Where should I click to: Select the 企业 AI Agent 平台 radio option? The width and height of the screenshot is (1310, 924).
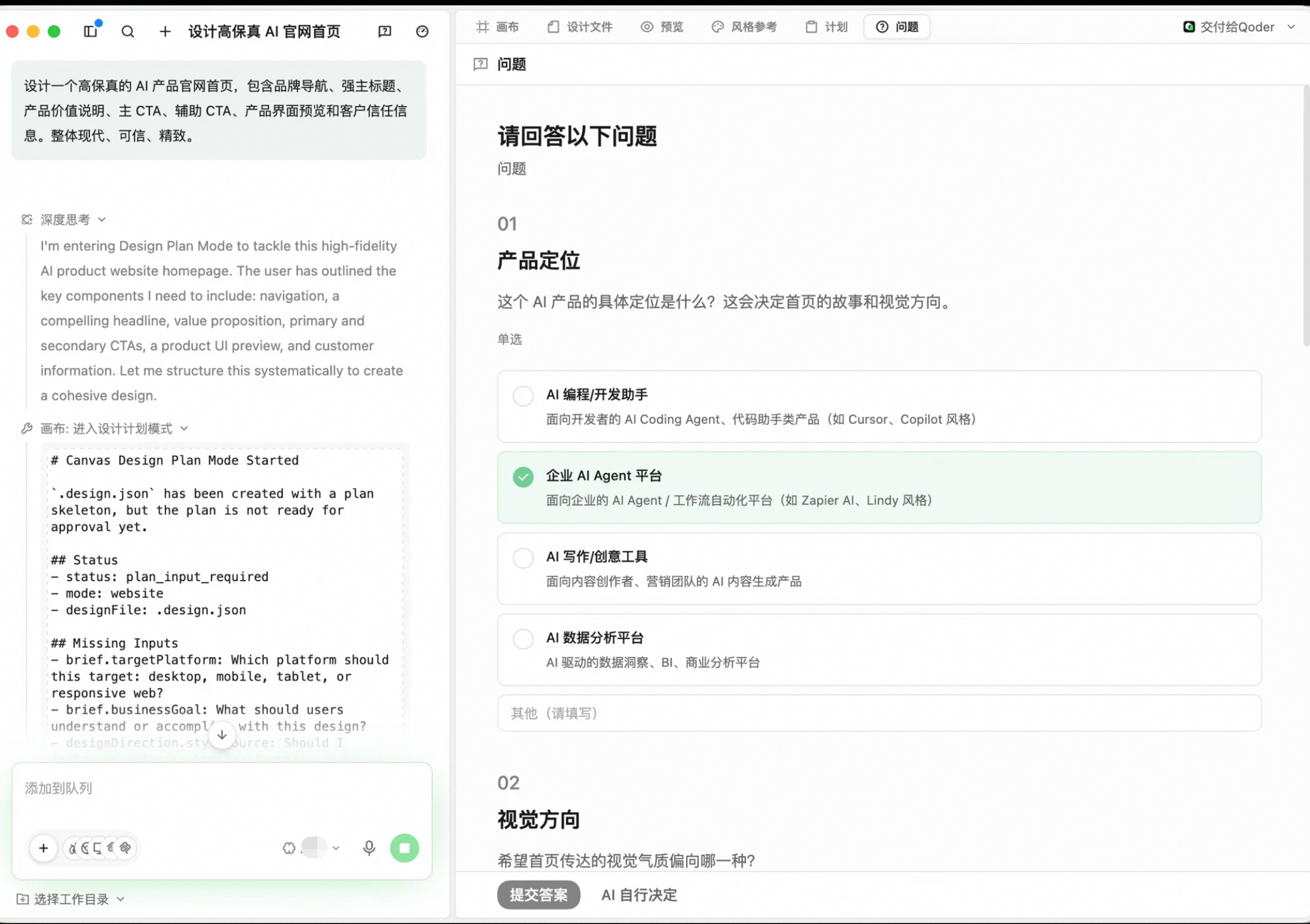point(523,477)
